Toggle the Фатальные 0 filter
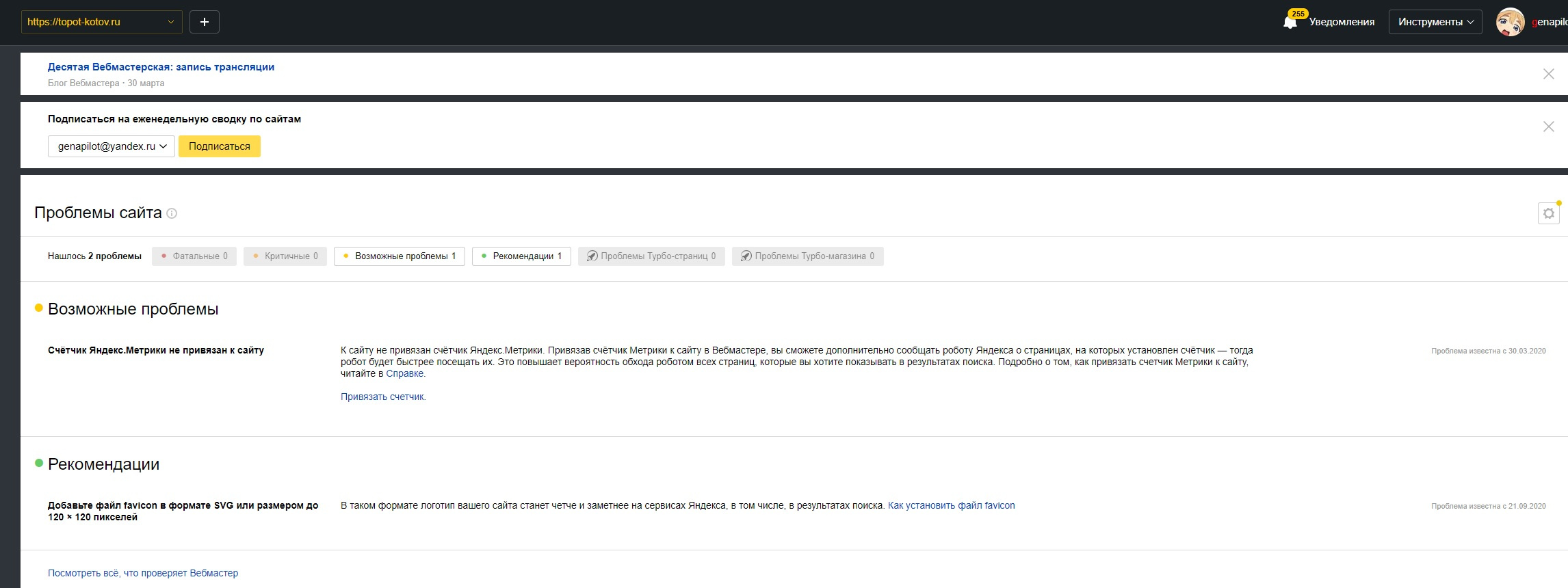This screenshot has height=588, width=1568. [194, 256]
